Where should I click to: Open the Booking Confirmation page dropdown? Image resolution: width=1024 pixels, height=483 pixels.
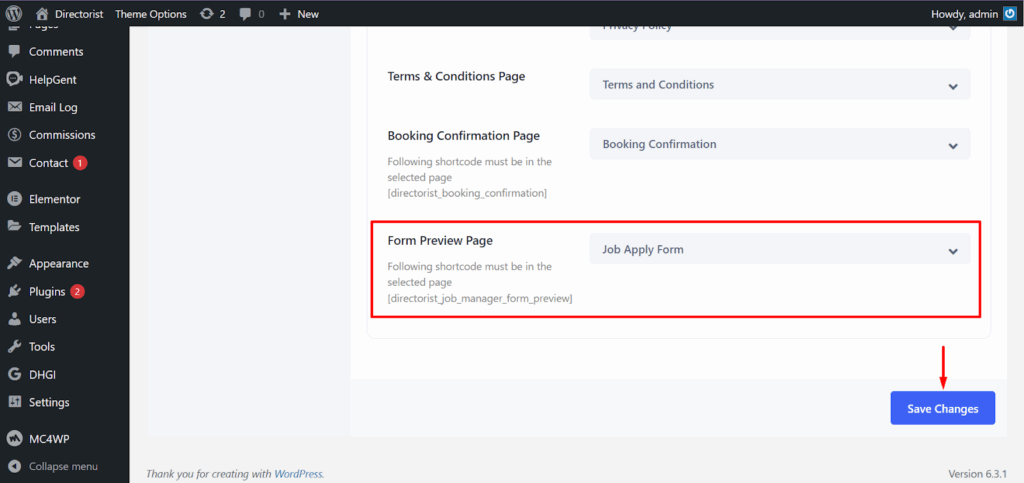[779, 145]
